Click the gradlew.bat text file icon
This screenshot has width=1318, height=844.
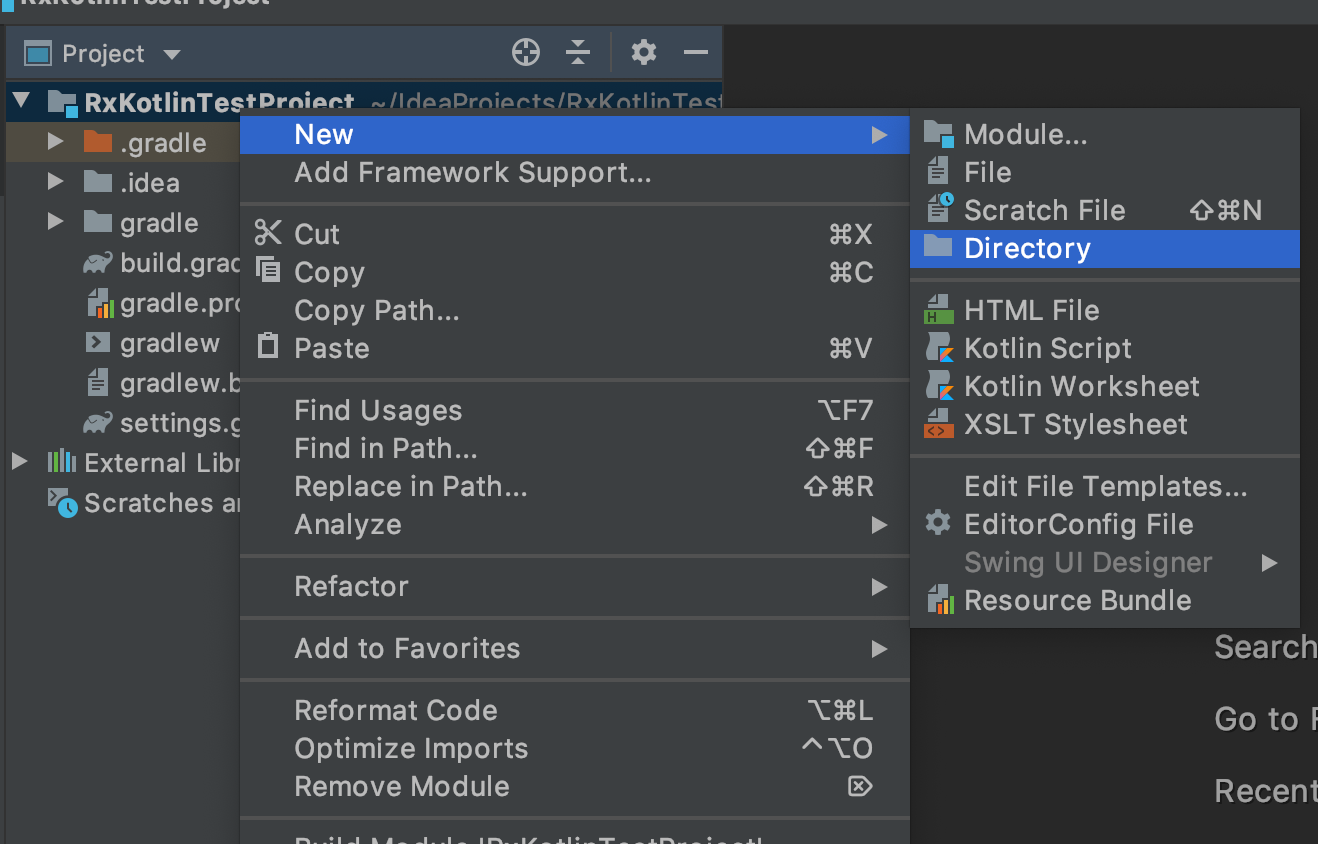(x=97, y=382)
